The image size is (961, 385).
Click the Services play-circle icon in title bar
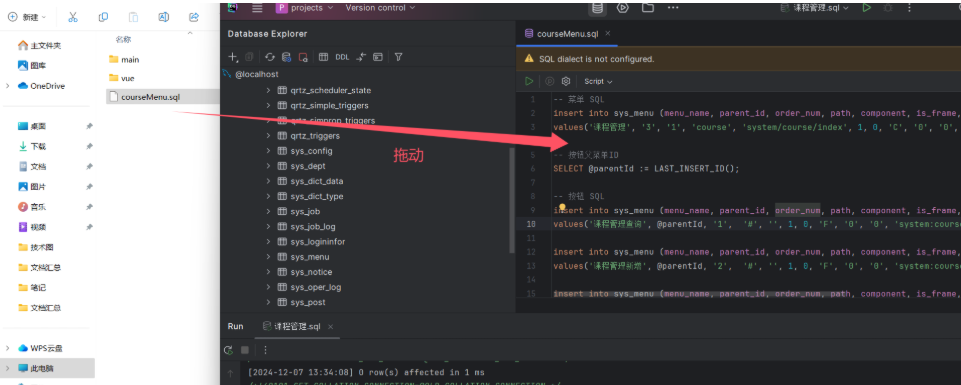[x=623, y=8]
